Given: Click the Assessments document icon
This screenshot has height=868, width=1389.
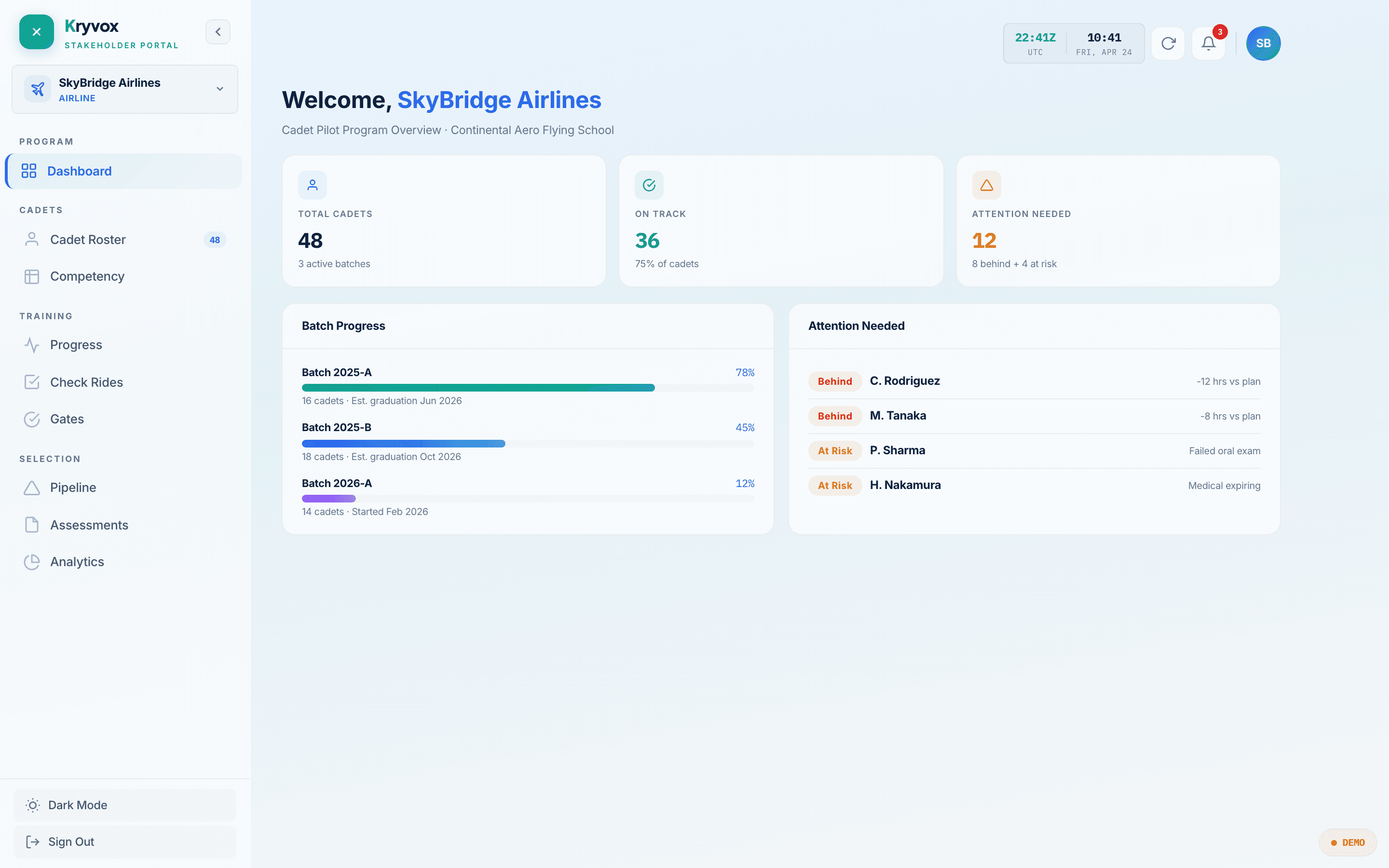Looking at the screenshot, I should click(31, 525).
